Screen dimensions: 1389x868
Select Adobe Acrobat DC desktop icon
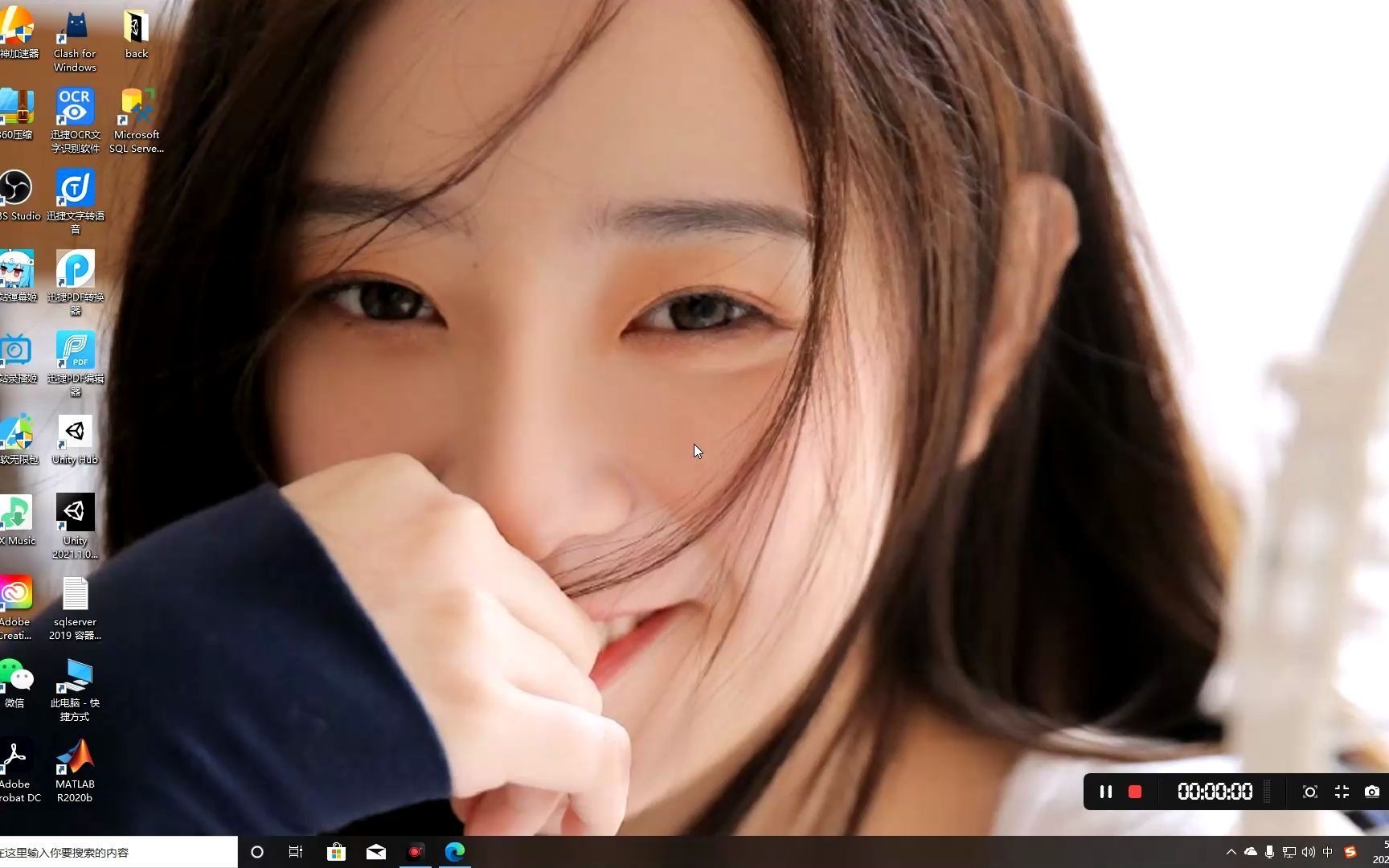(18, 771)
